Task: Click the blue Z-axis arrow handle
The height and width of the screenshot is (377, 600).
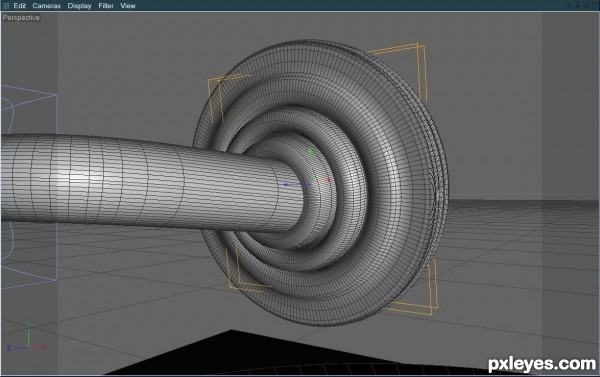Action: 285,185
